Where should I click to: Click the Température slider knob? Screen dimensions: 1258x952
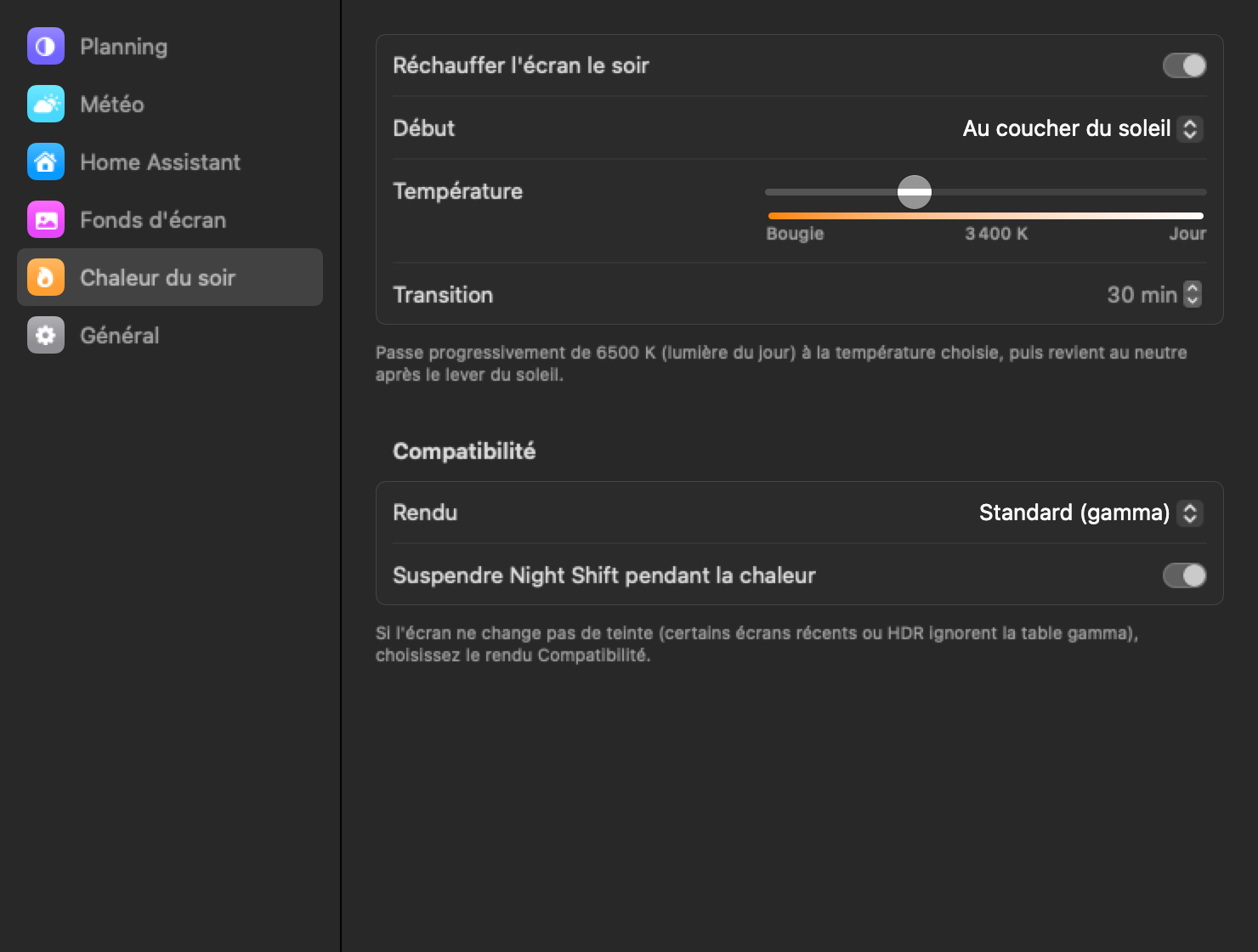[x=915, y=192]
